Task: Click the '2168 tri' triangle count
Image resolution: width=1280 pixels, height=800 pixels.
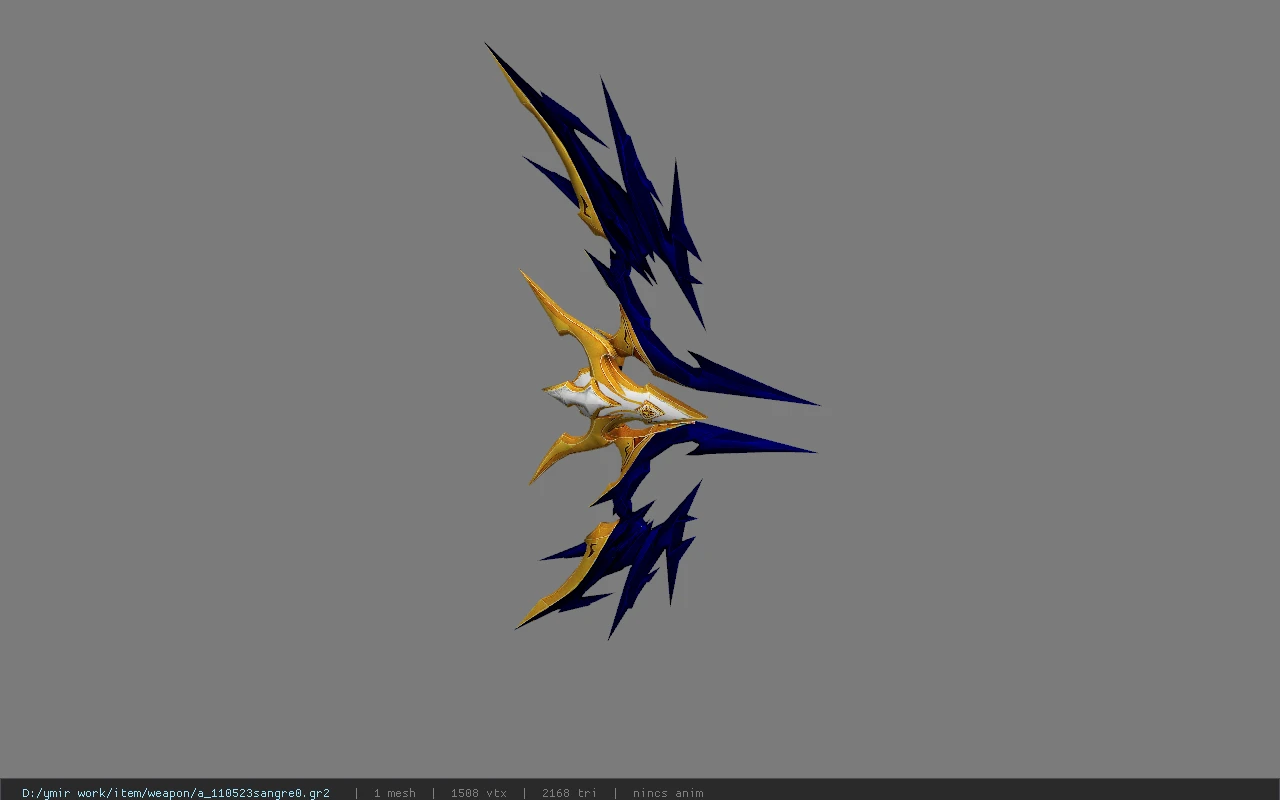Action: 569,793
